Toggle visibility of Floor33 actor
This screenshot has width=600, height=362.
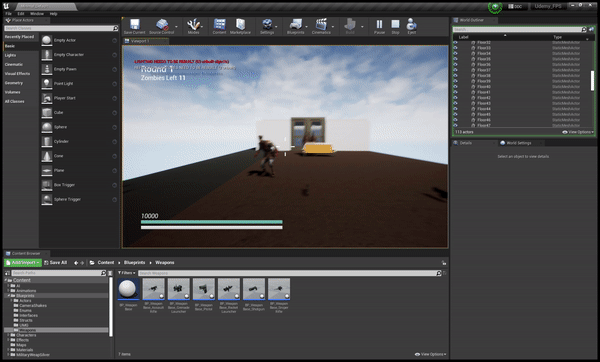455,48
